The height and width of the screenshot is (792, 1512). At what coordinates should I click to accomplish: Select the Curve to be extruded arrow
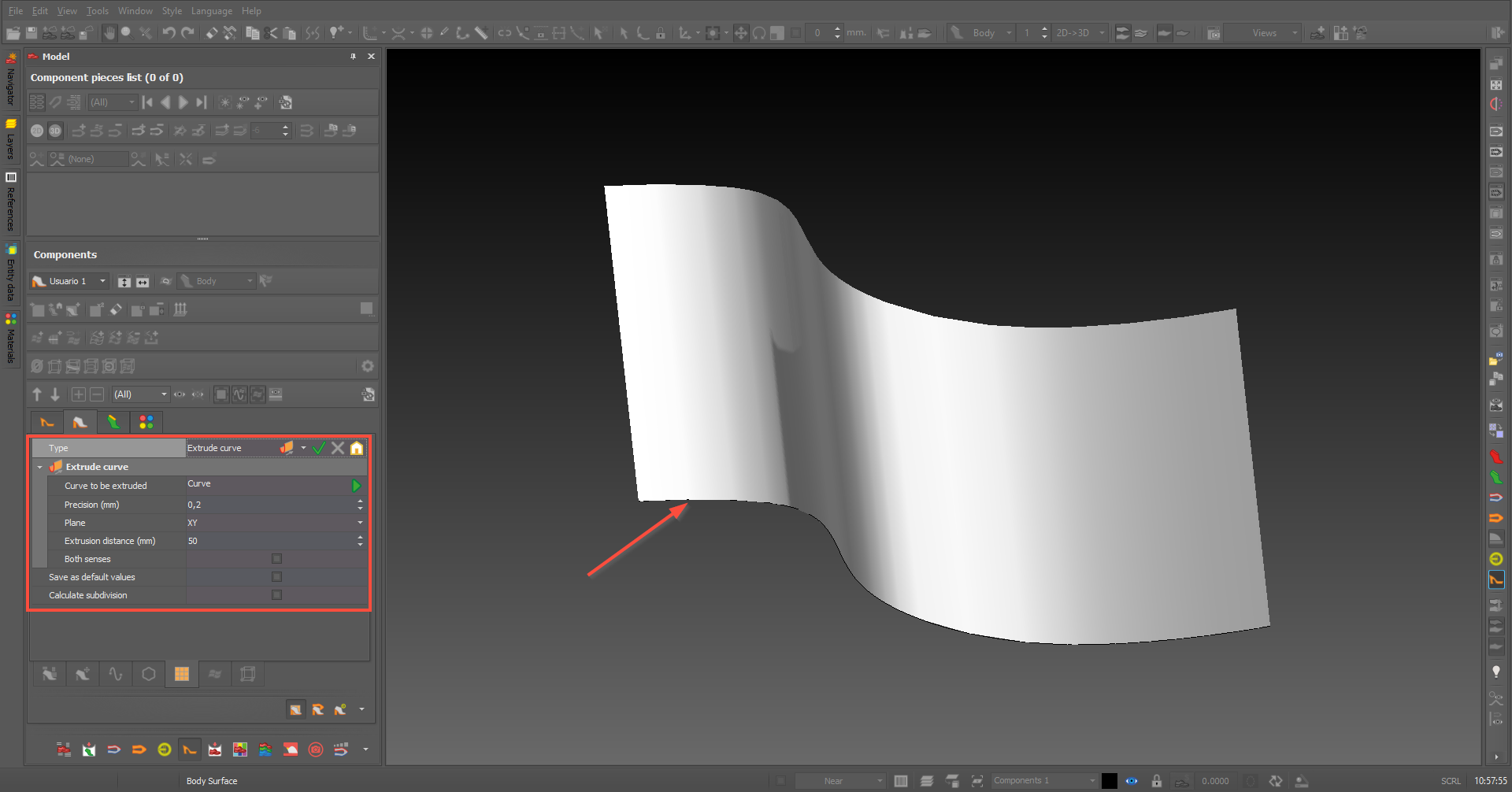(356, 486)
